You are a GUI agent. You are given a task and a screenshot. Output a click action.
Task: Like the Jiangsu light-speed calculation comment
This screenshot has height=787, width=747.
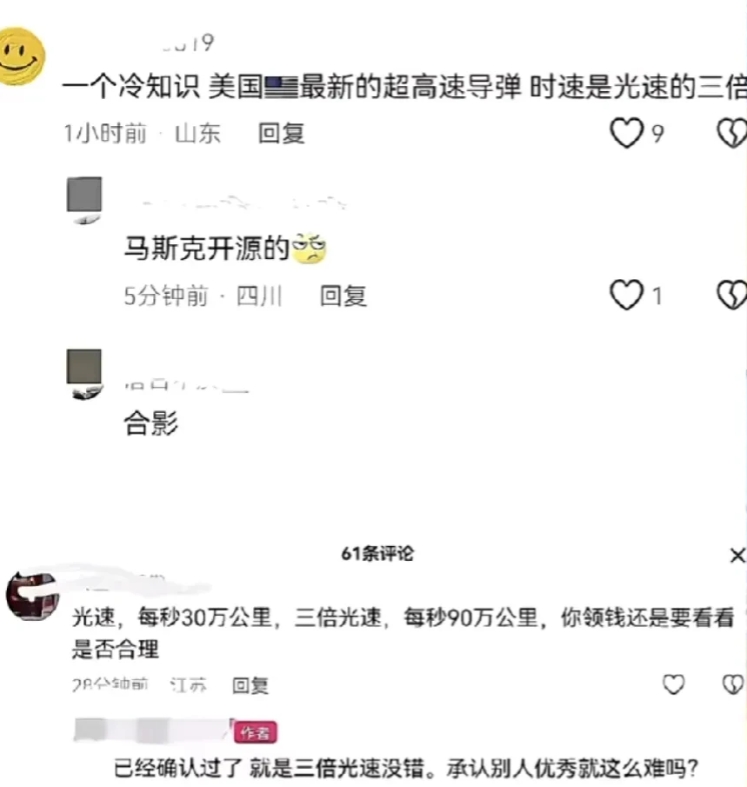coord(673,684)
